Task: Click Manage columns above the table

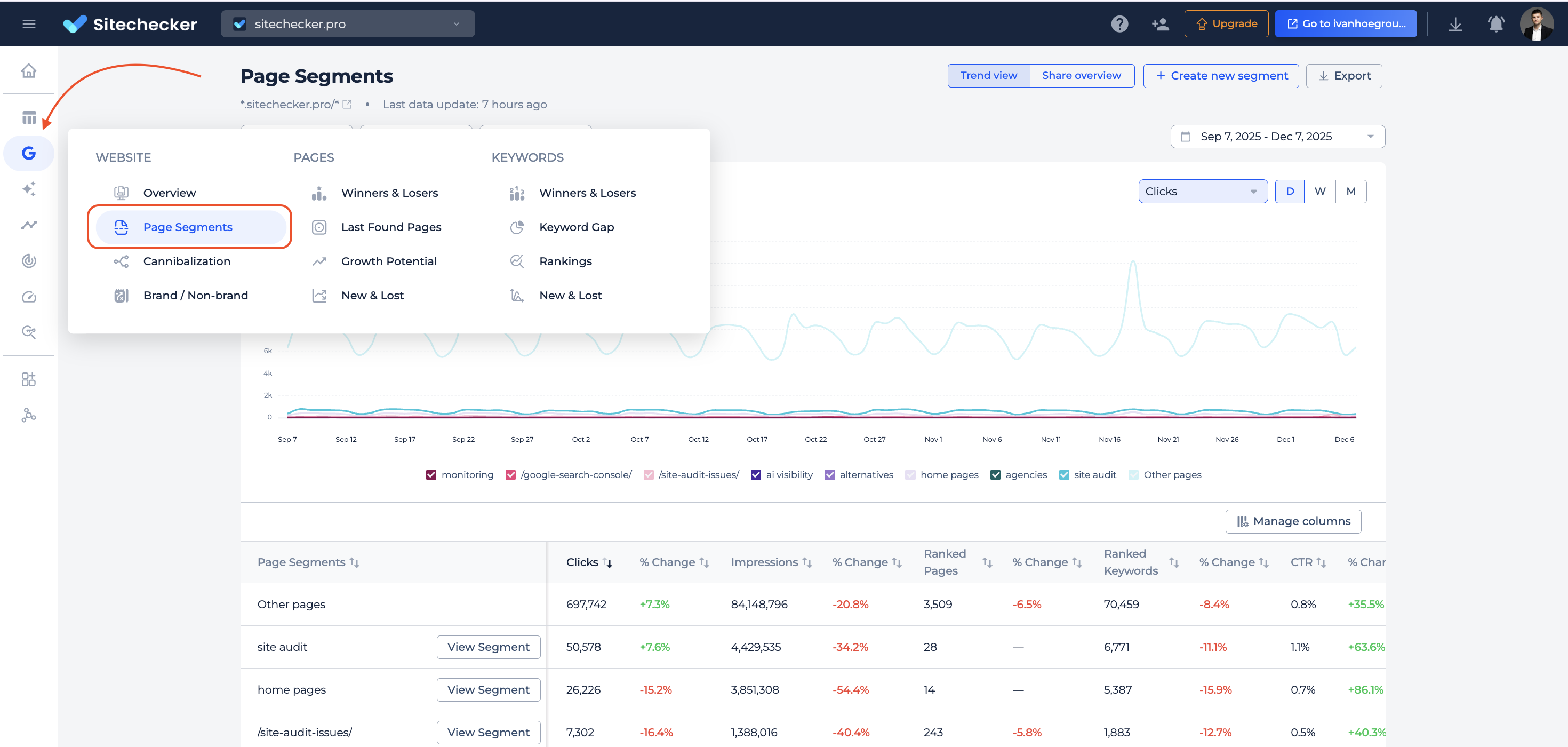Action: [x=1293, y=521]
